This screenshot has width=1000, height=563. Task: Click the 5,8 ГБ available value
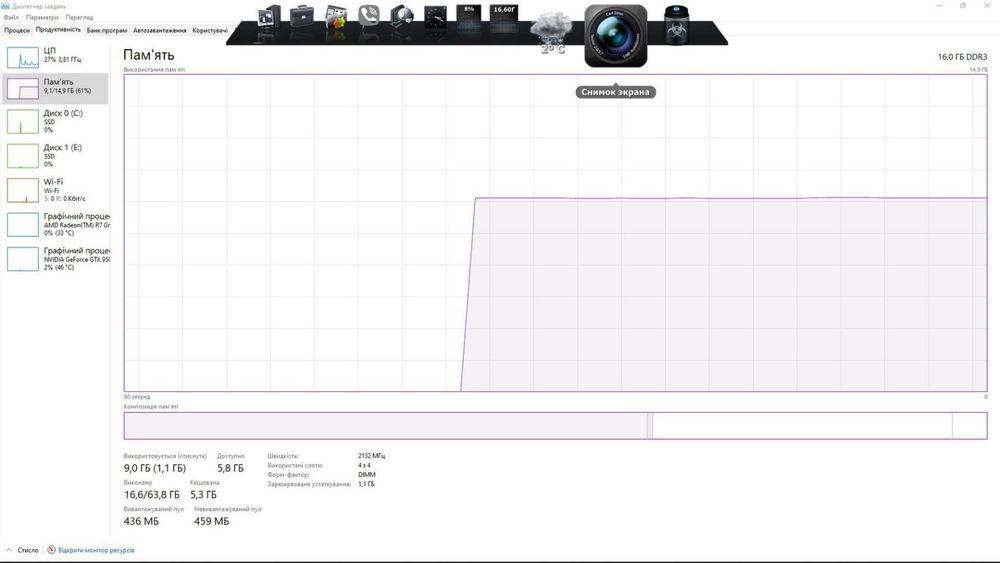[230, 468]
